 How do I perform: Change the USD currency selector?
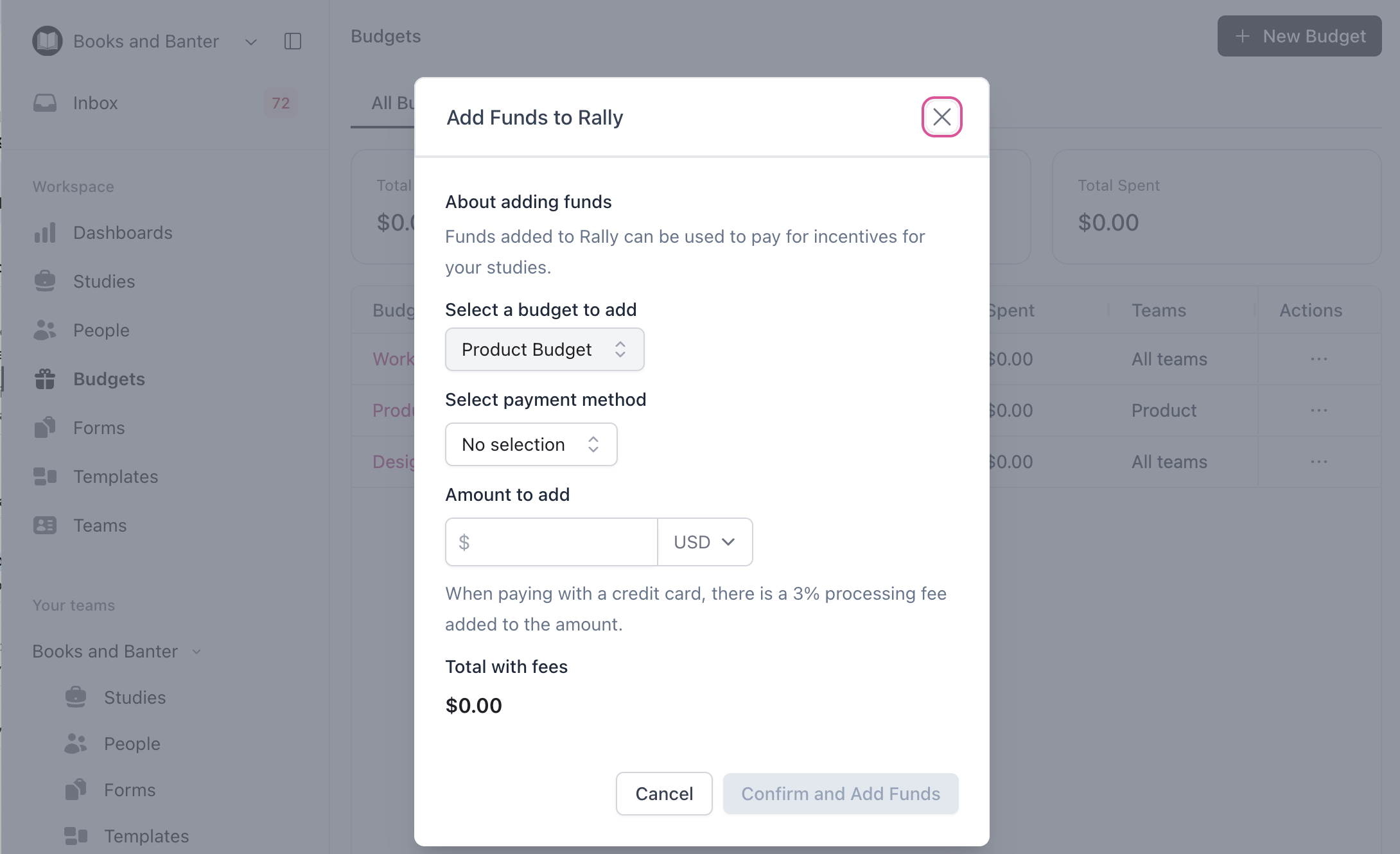pyautogui.click(x=704, y=542)
